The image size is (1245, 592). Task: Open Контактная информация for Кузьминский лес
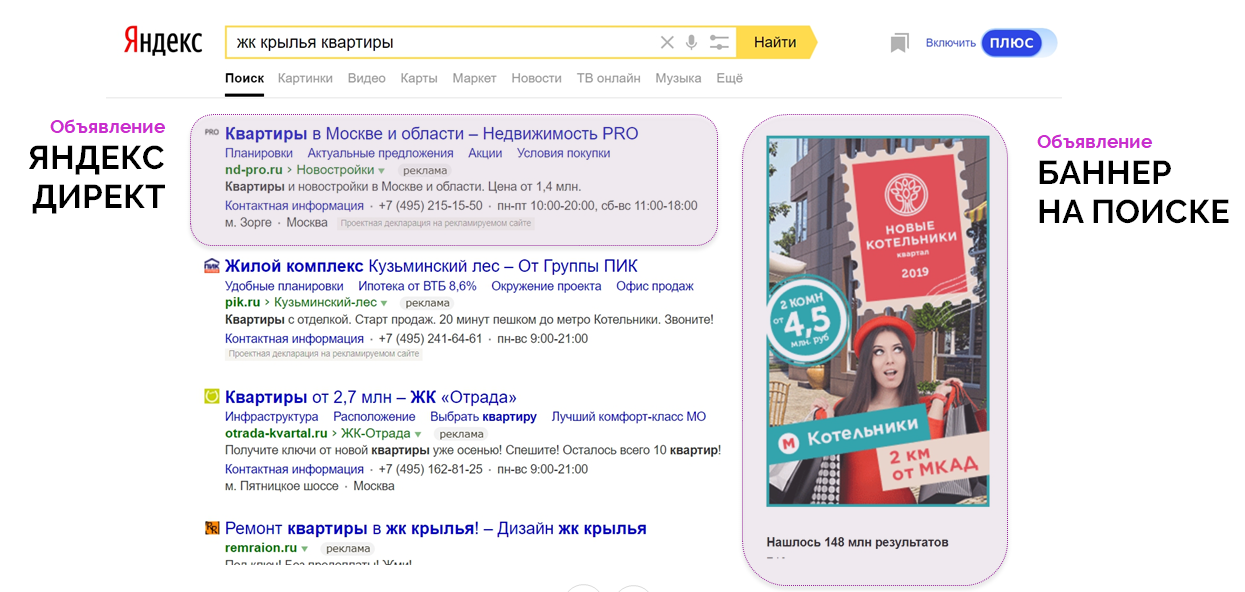tap(294, 339)
